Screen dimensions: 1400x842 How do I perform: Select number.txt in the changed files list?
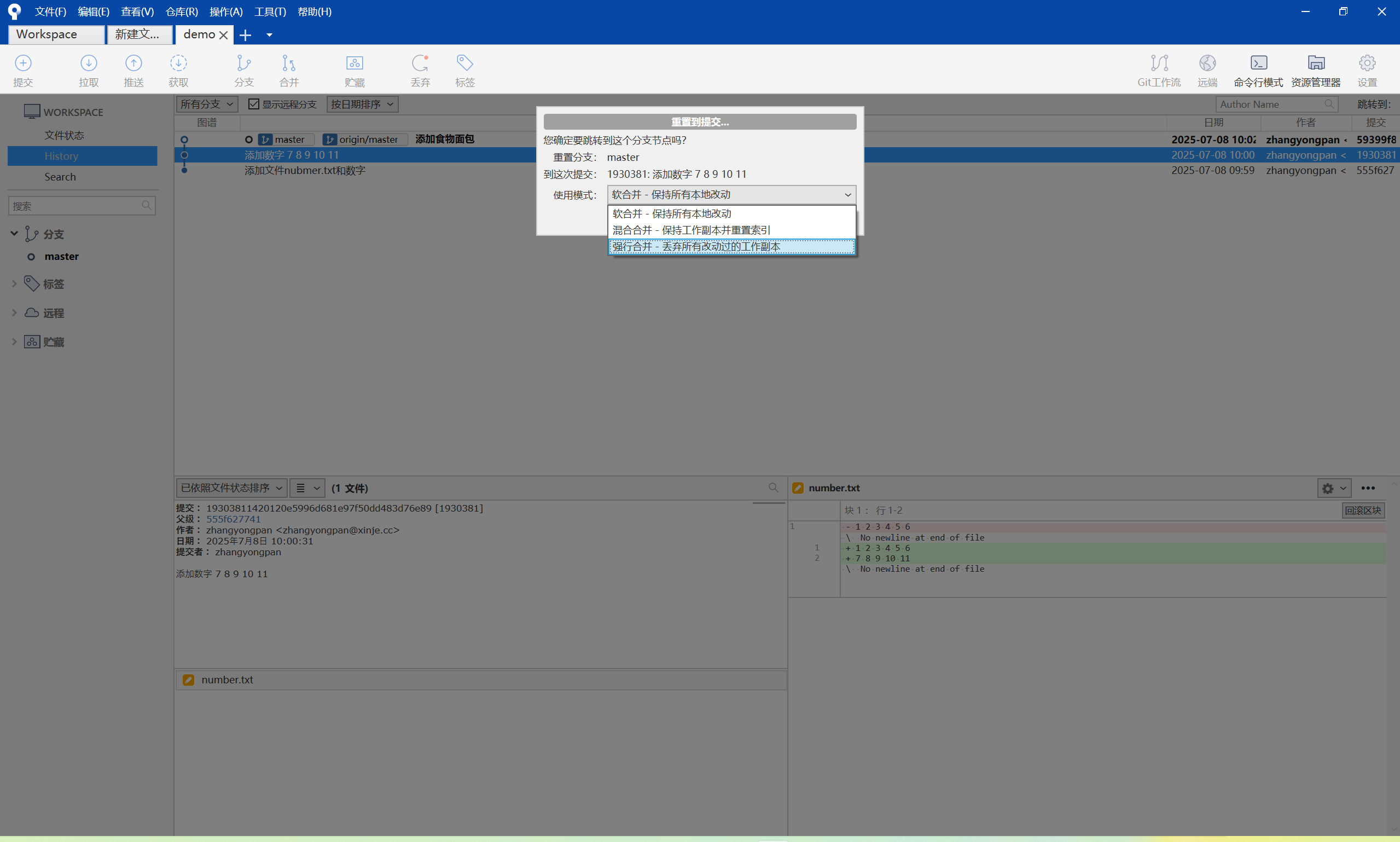pyautogui.click(x=480, y=680)
